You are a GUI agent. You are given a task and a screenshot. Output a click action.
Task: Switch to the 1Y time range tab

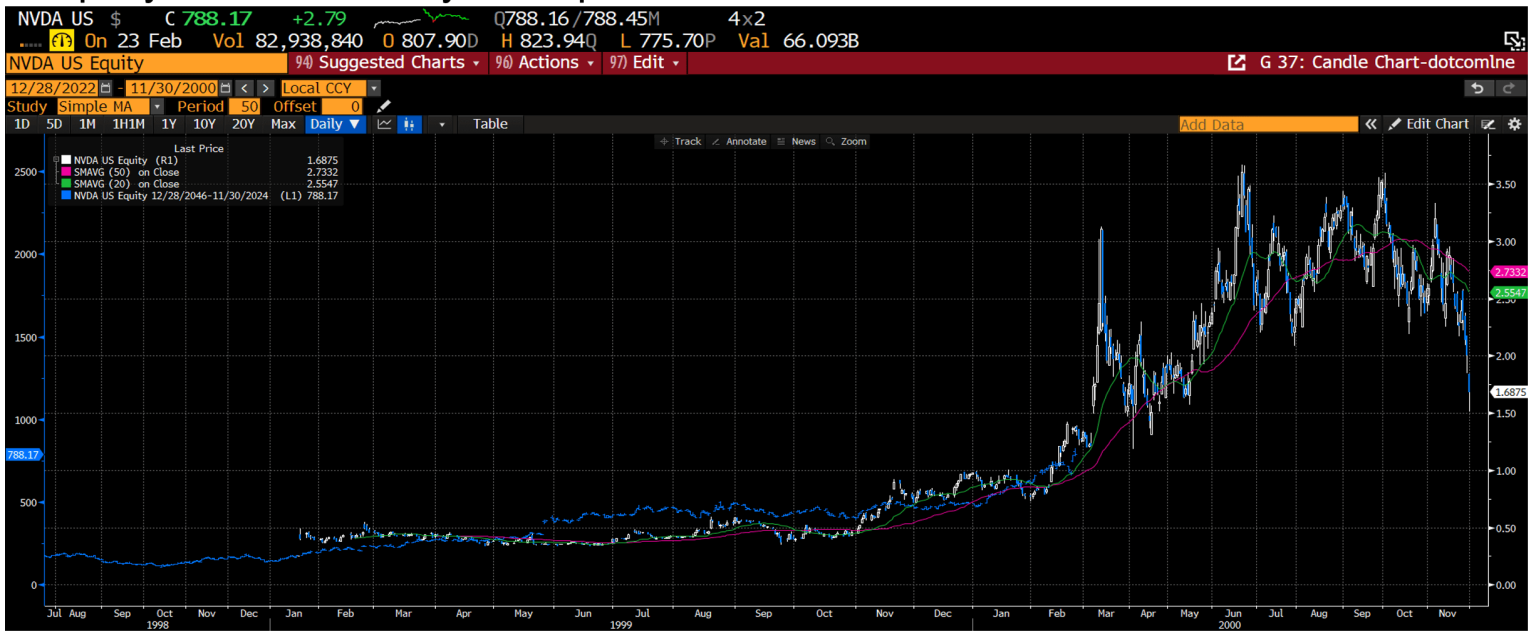168,124
